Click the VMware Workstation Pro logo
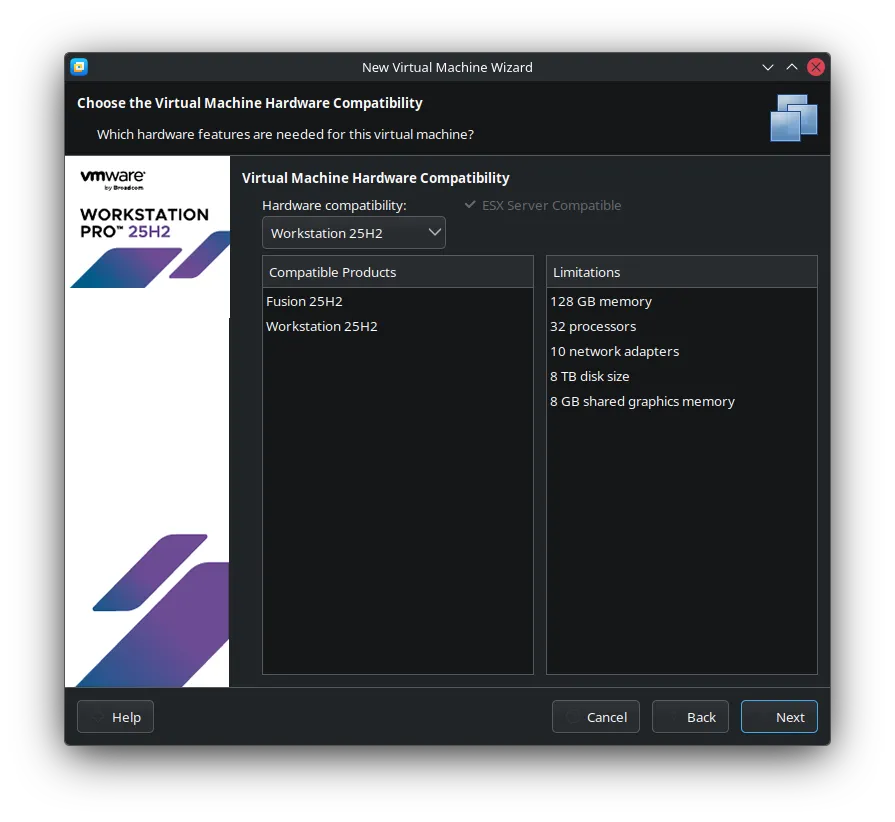This screenshot has height=822, width=895. coord(144,203)
